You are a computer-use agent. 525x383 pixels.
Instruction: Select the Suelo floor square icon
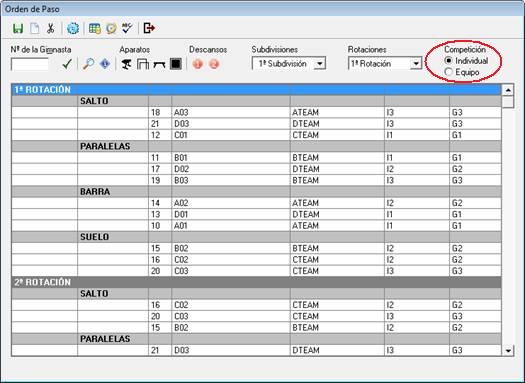click(176, 64)
